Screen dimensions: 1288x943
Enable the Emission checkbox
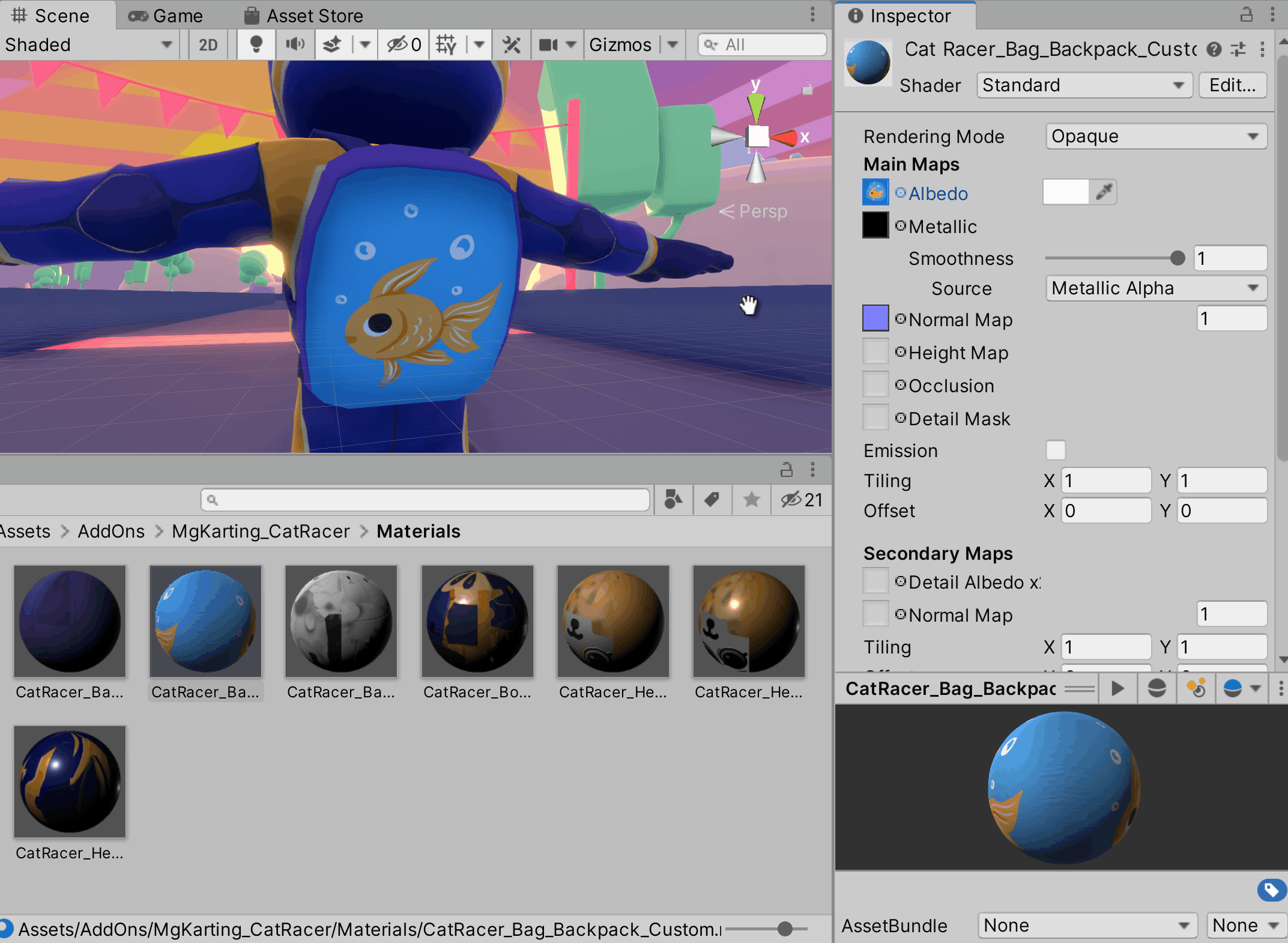(1056, 450)
